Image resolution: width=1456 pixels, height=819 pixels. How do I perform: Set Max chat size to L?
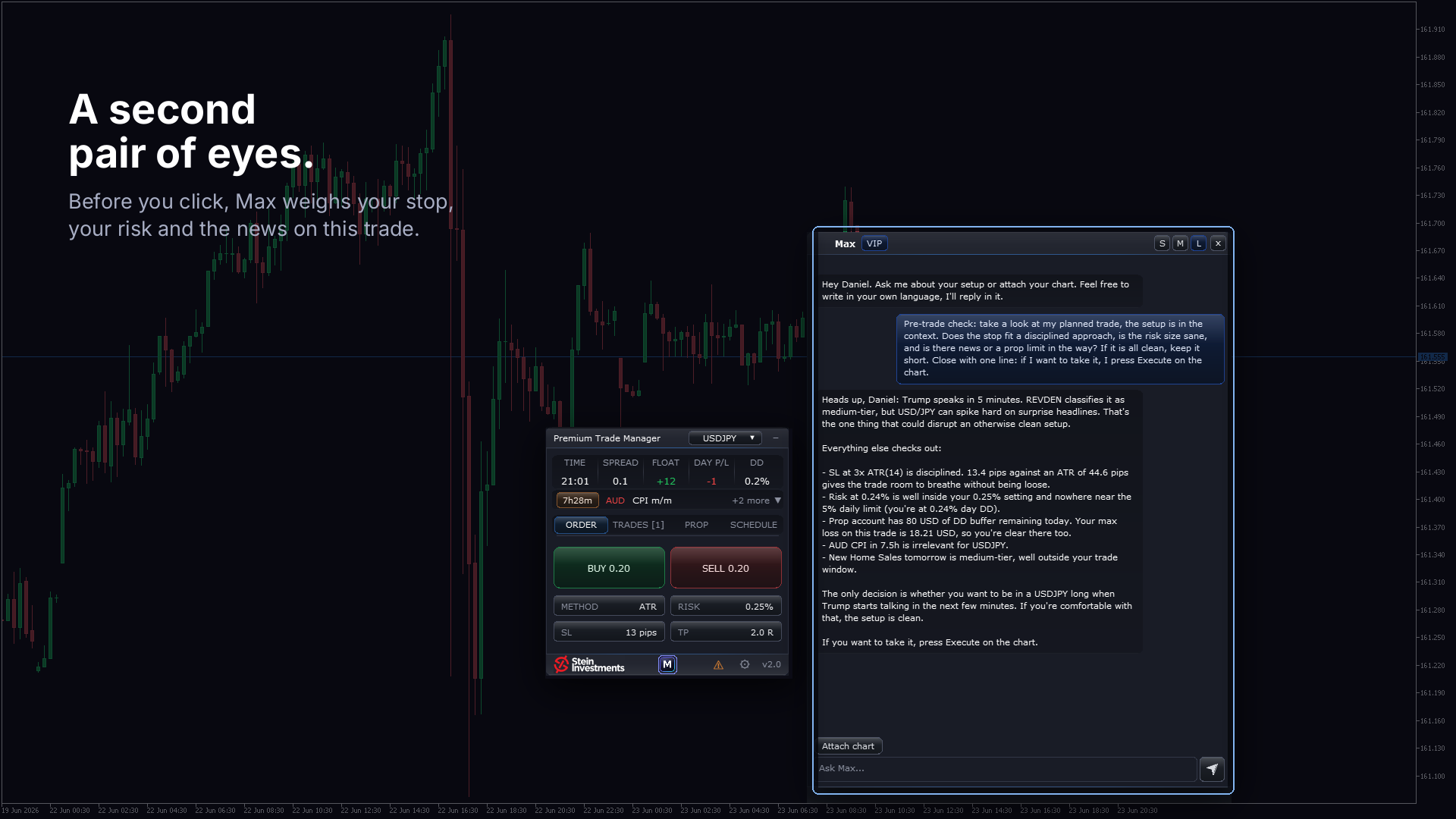pyautogui.click(x=1199, y=243)
